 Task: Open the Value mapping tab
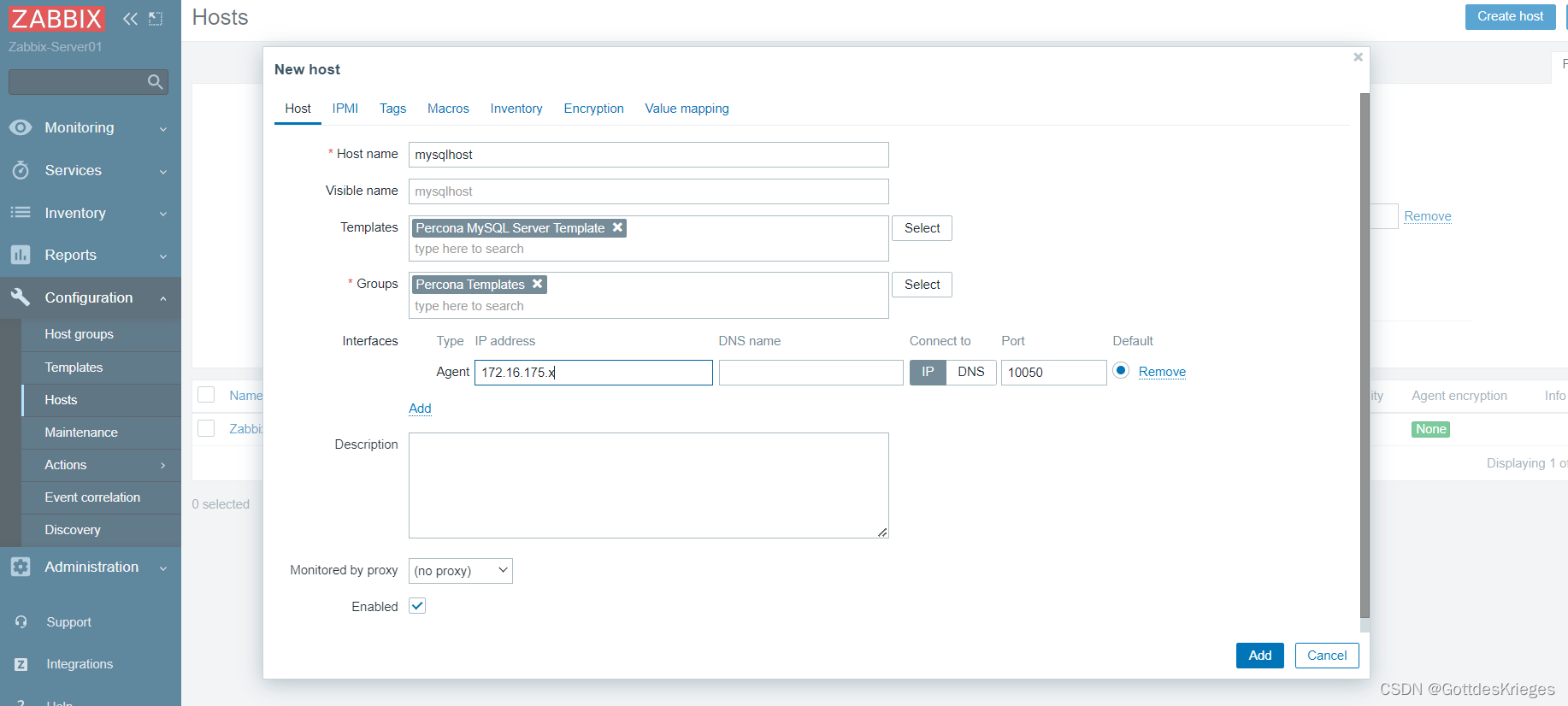687,109
